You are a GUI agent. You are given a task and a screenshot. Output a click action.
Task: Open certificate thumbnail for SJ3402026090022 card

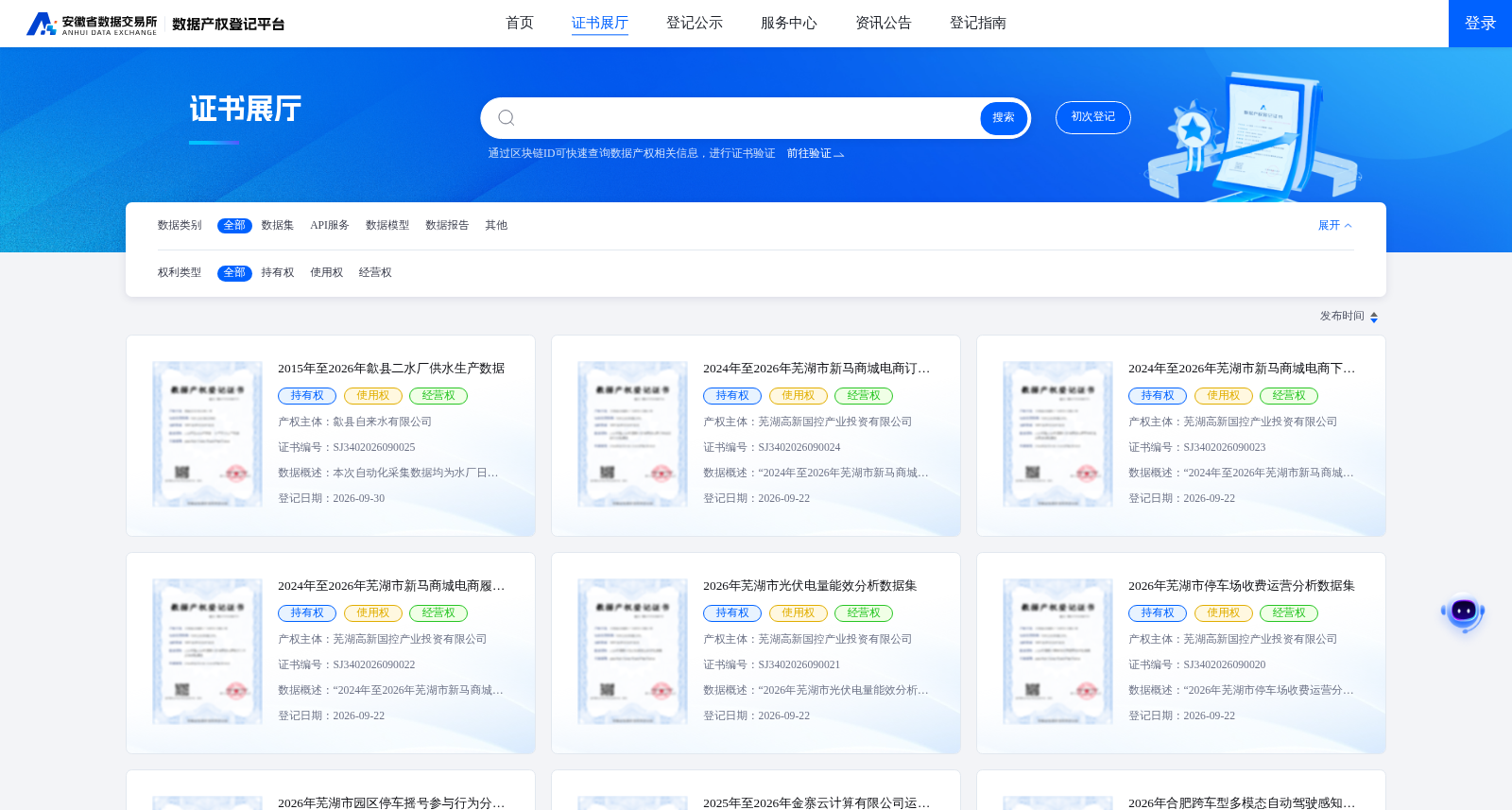[208, 651]
